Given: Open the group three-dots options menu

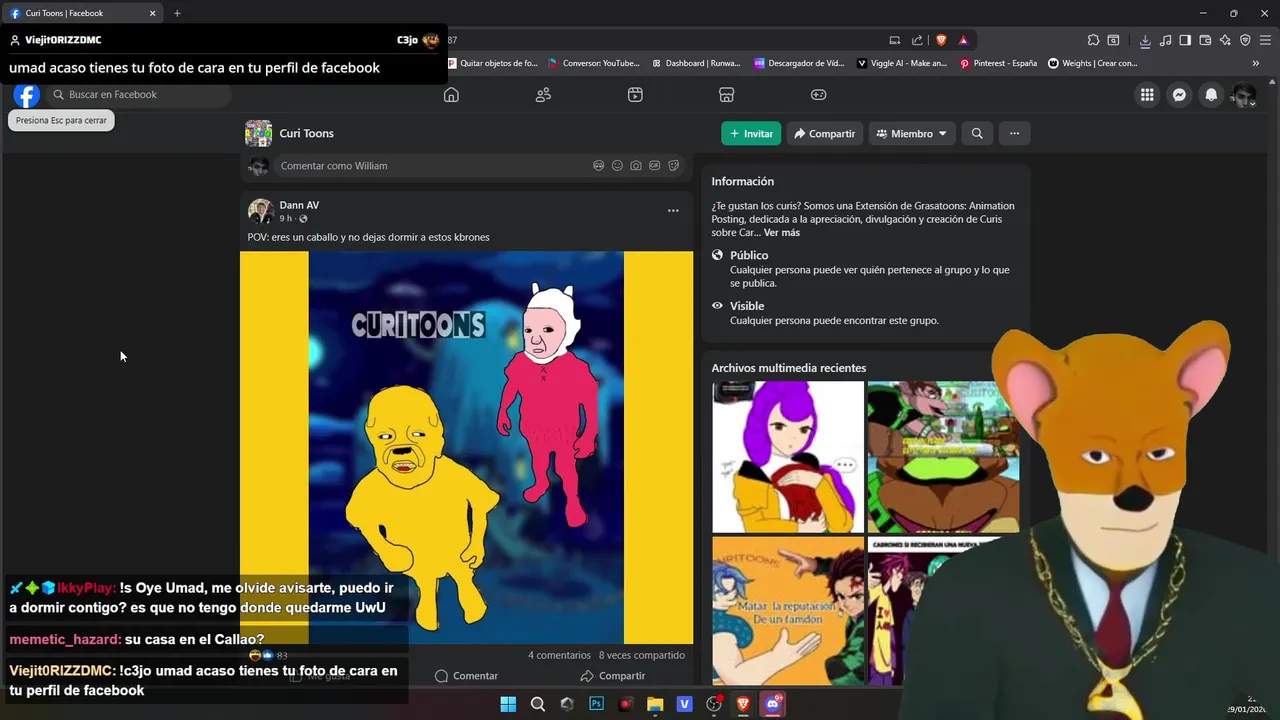Looking at the screenshot, I should pyautogui.click(x=1014, y=134).
